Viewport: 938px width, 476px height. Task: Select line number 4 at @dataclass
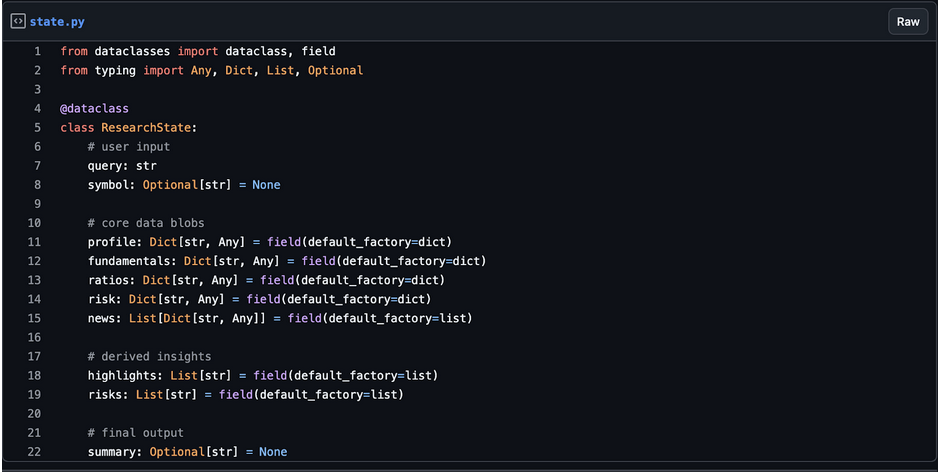tap(37, 108)
